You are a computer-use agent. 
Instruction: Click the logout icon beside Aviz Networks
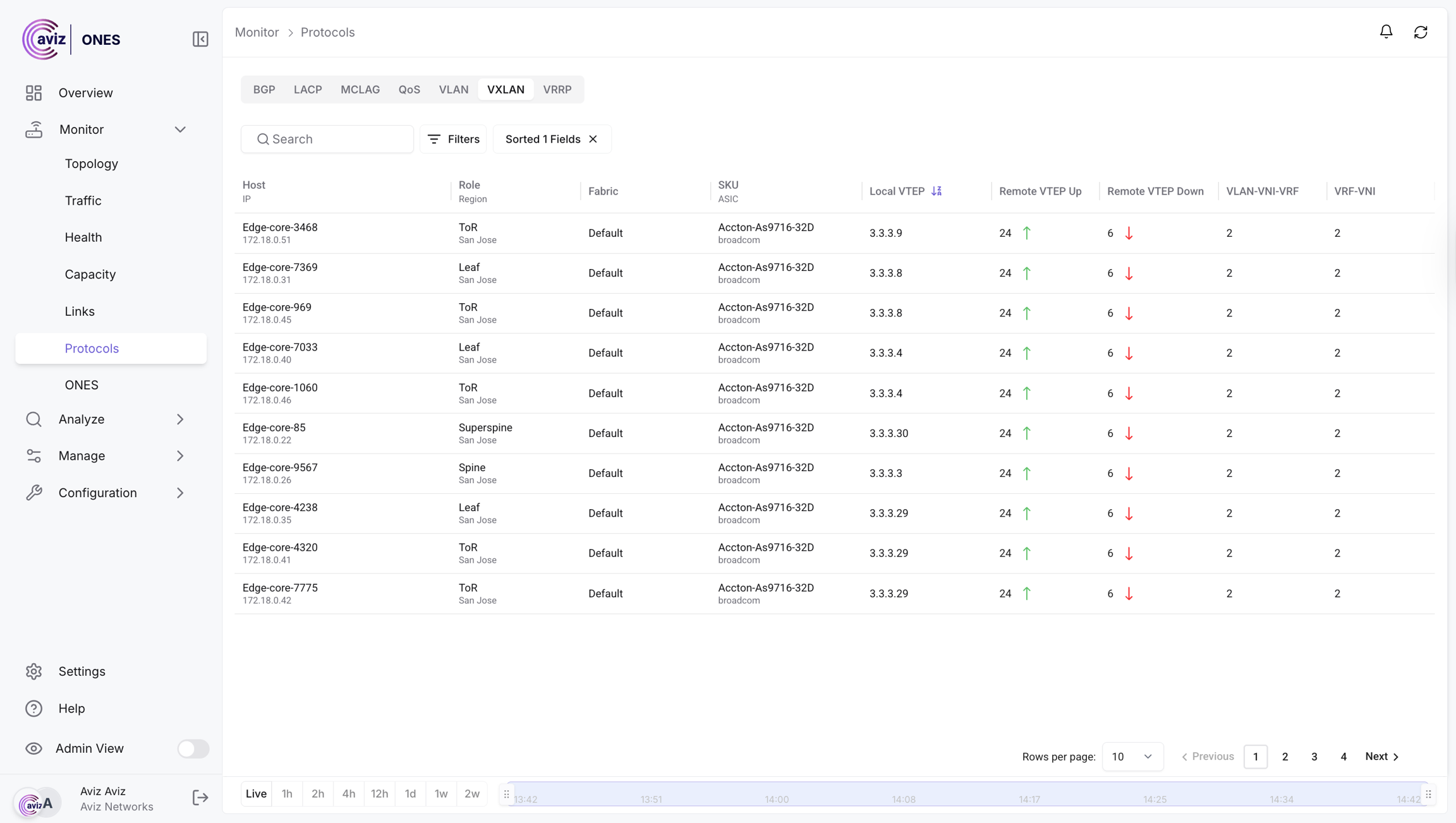tap(200, 798)
